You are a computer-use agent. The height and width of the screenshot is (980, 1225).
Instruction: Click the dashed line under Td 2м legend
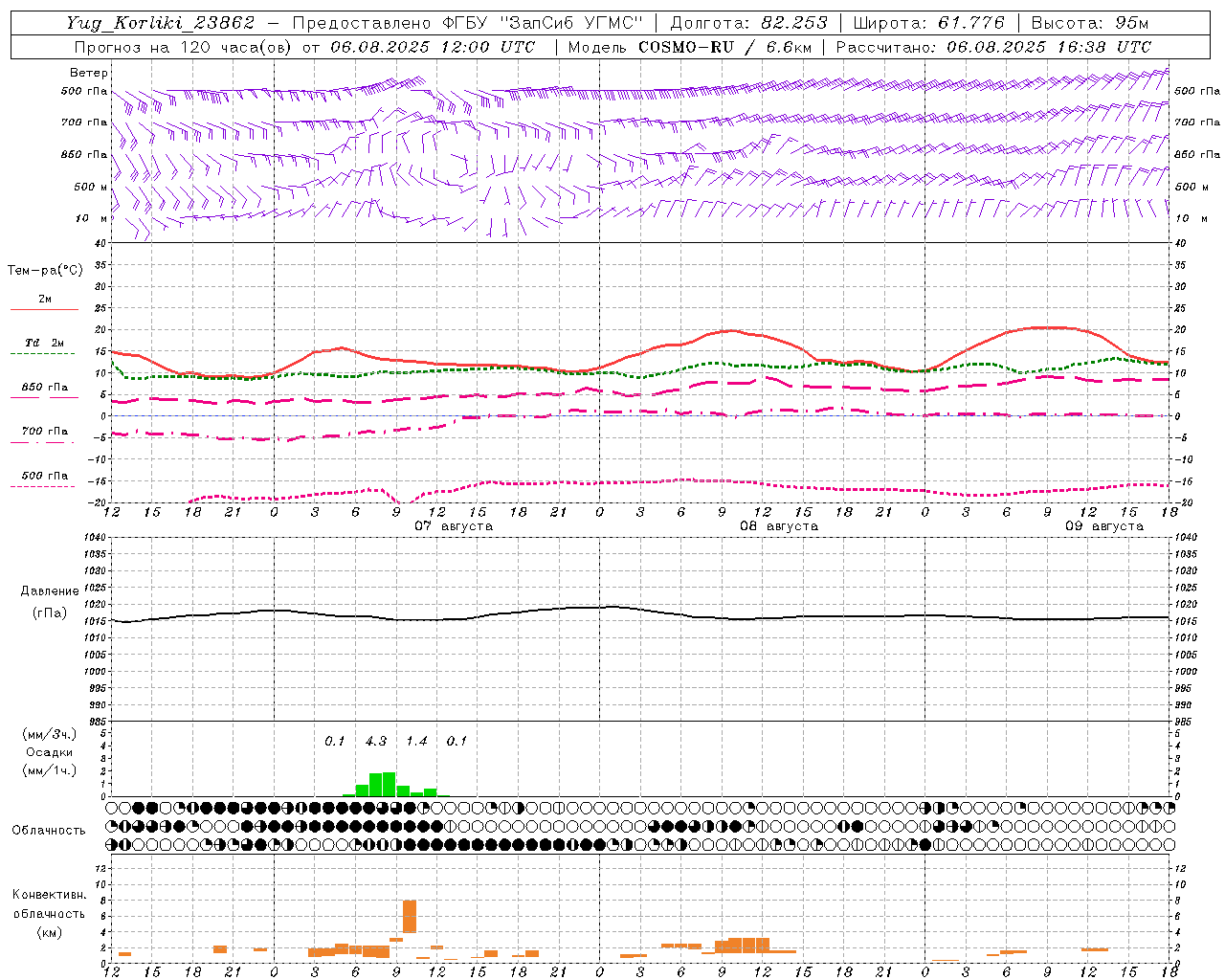pyautogui.click(x=43, y=354)
